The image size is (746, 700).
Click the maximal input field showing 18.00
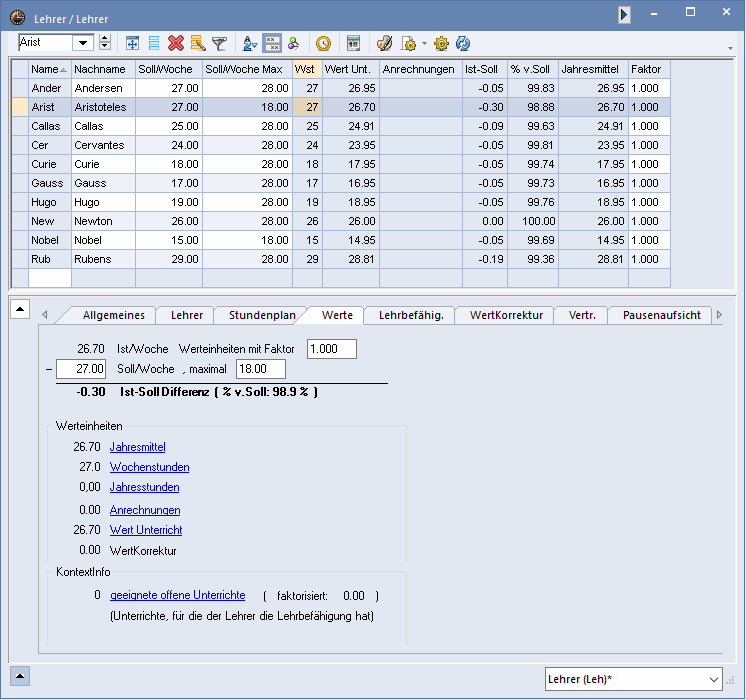point(261,369)
